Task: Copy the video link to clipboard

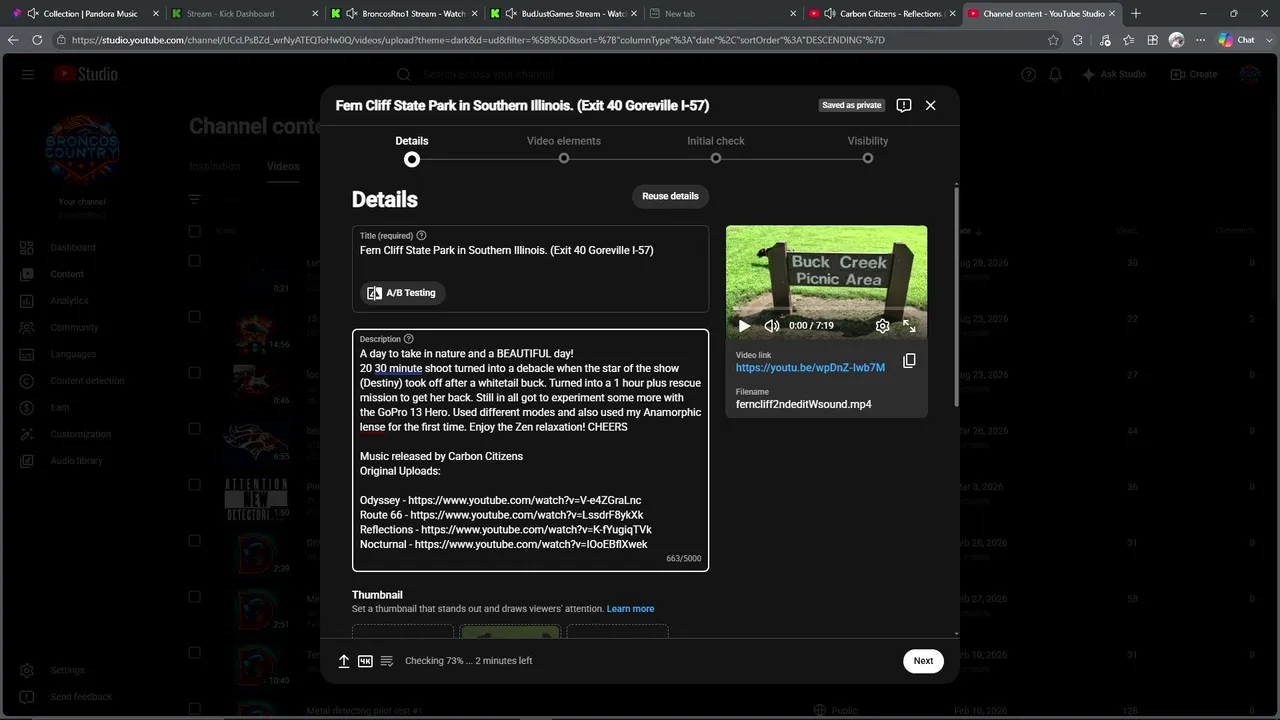Action: (x=909, y=361)
